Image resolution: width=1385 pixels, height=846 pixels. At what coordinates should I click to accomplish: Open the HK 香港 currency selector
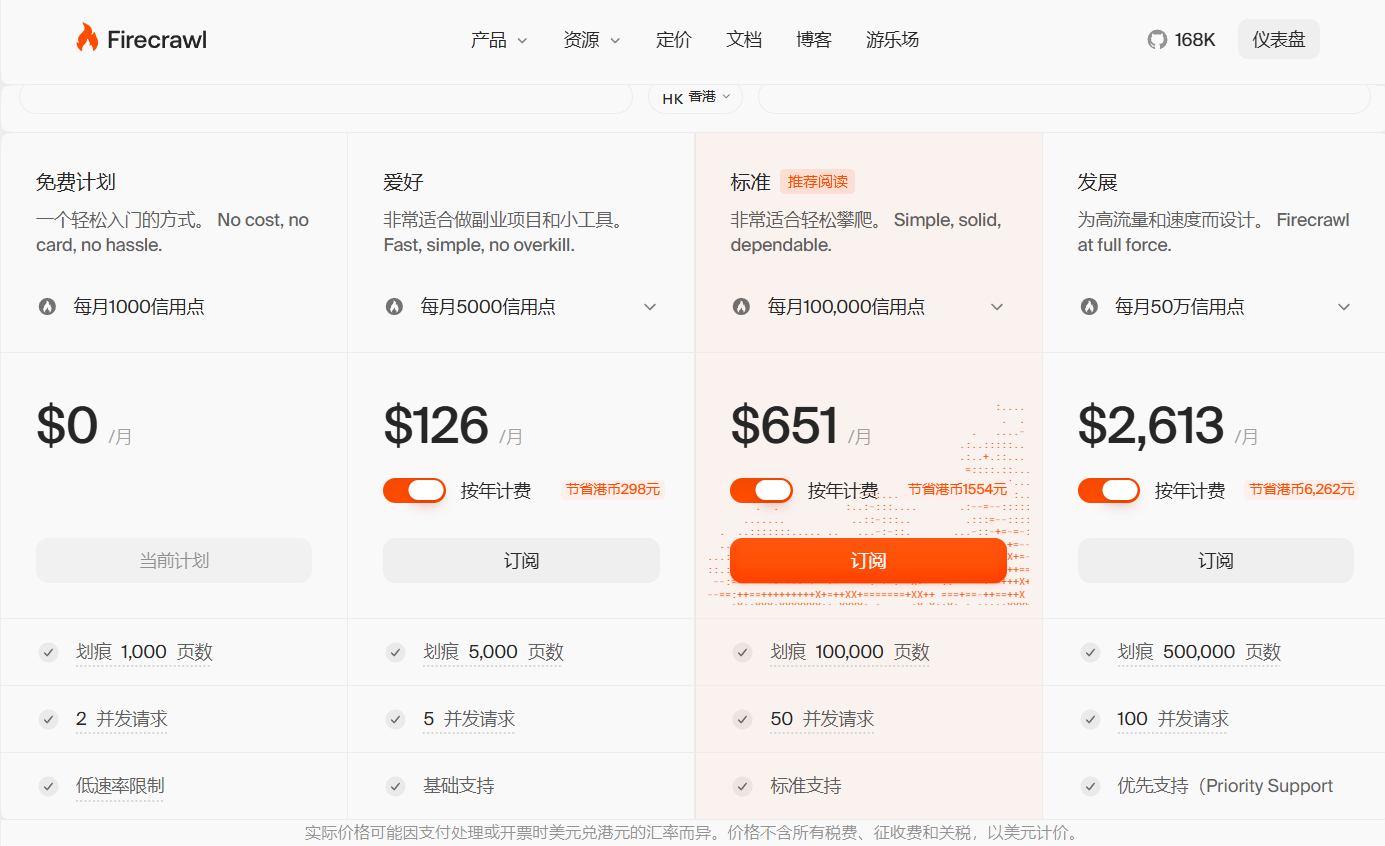point(696,97)
